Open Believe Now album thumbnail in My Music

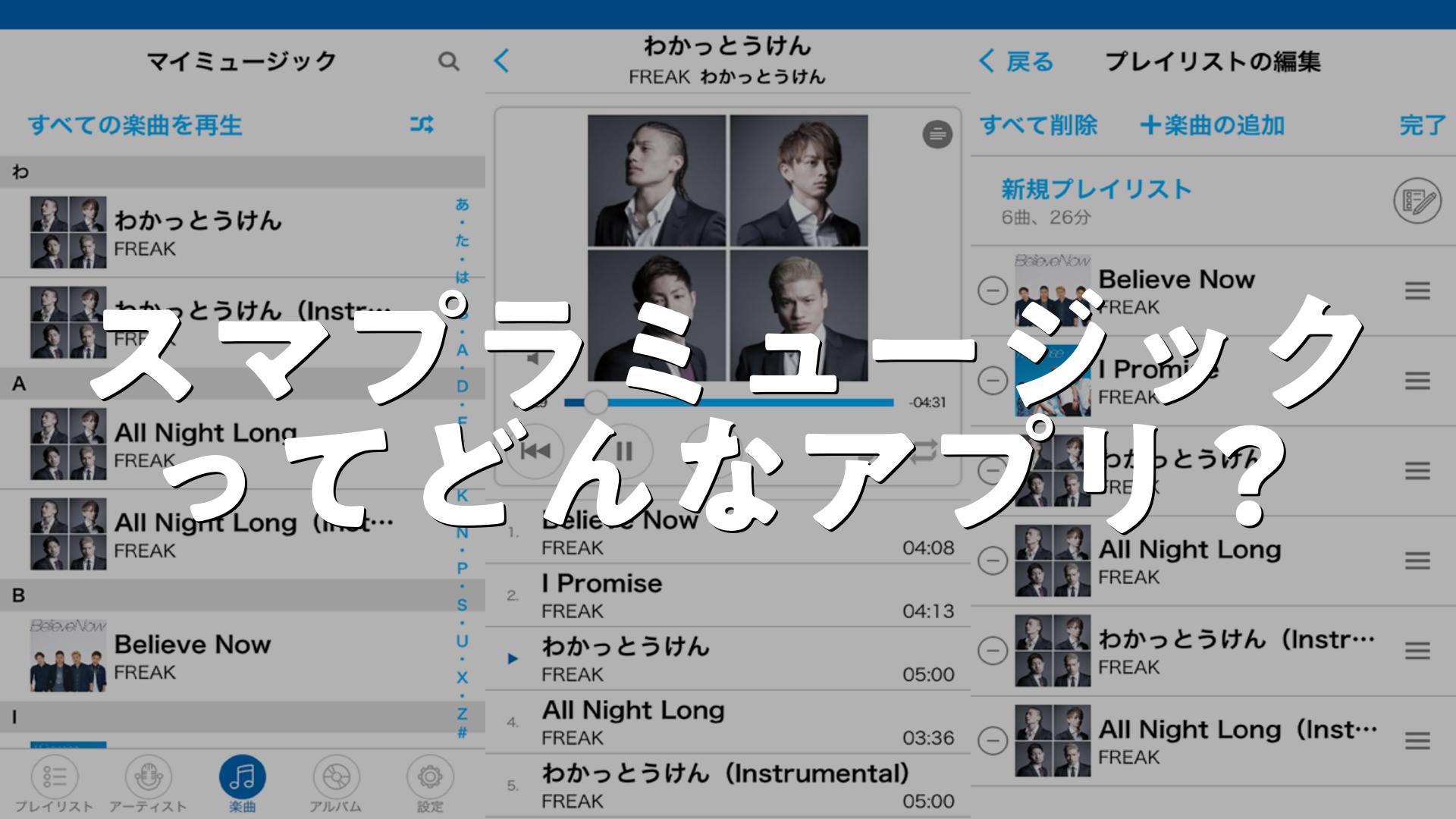(68, 656)
